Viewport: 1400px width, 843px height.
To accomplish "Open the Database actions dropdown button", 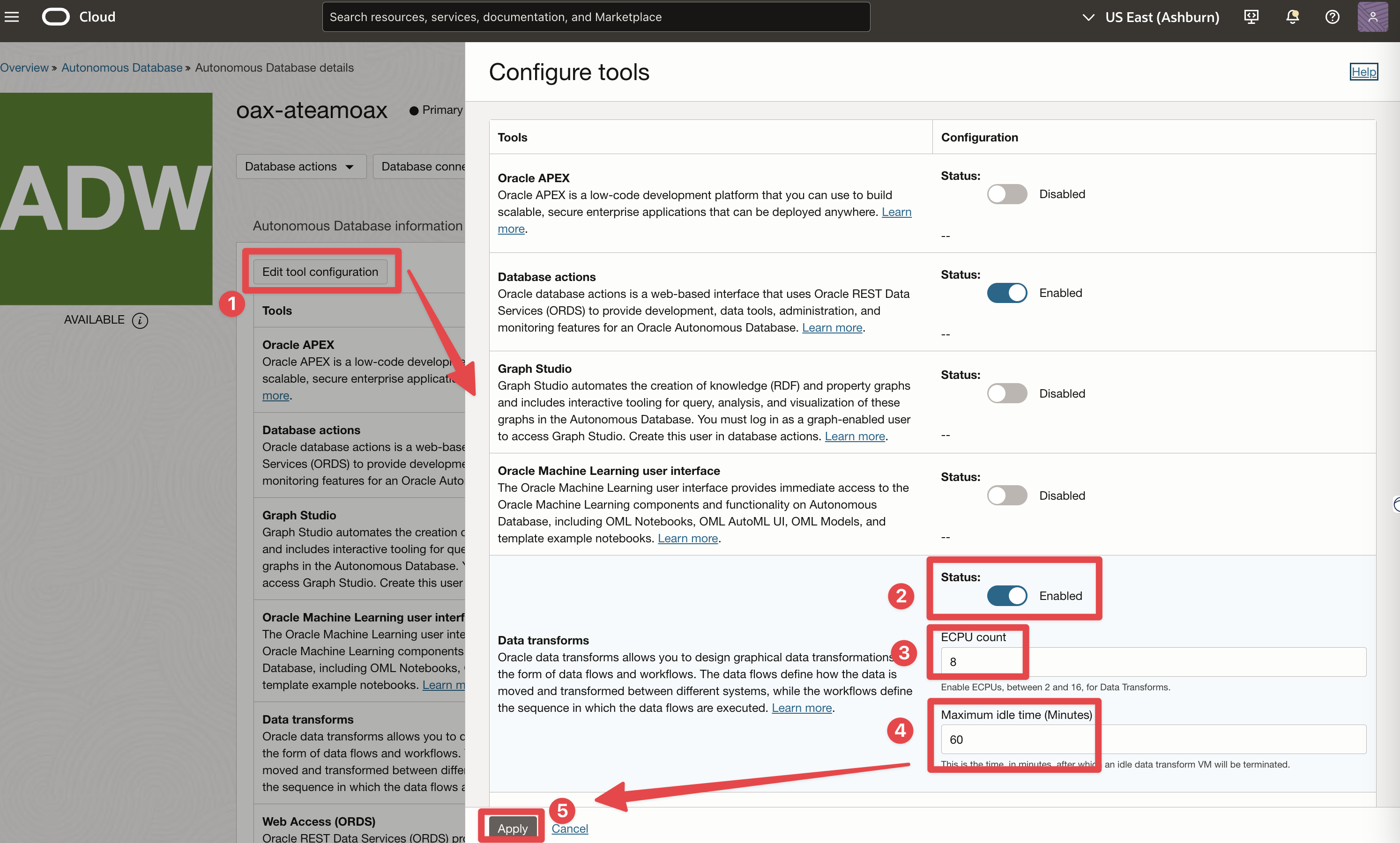I will pyautogui.click(x=300, y=166).
